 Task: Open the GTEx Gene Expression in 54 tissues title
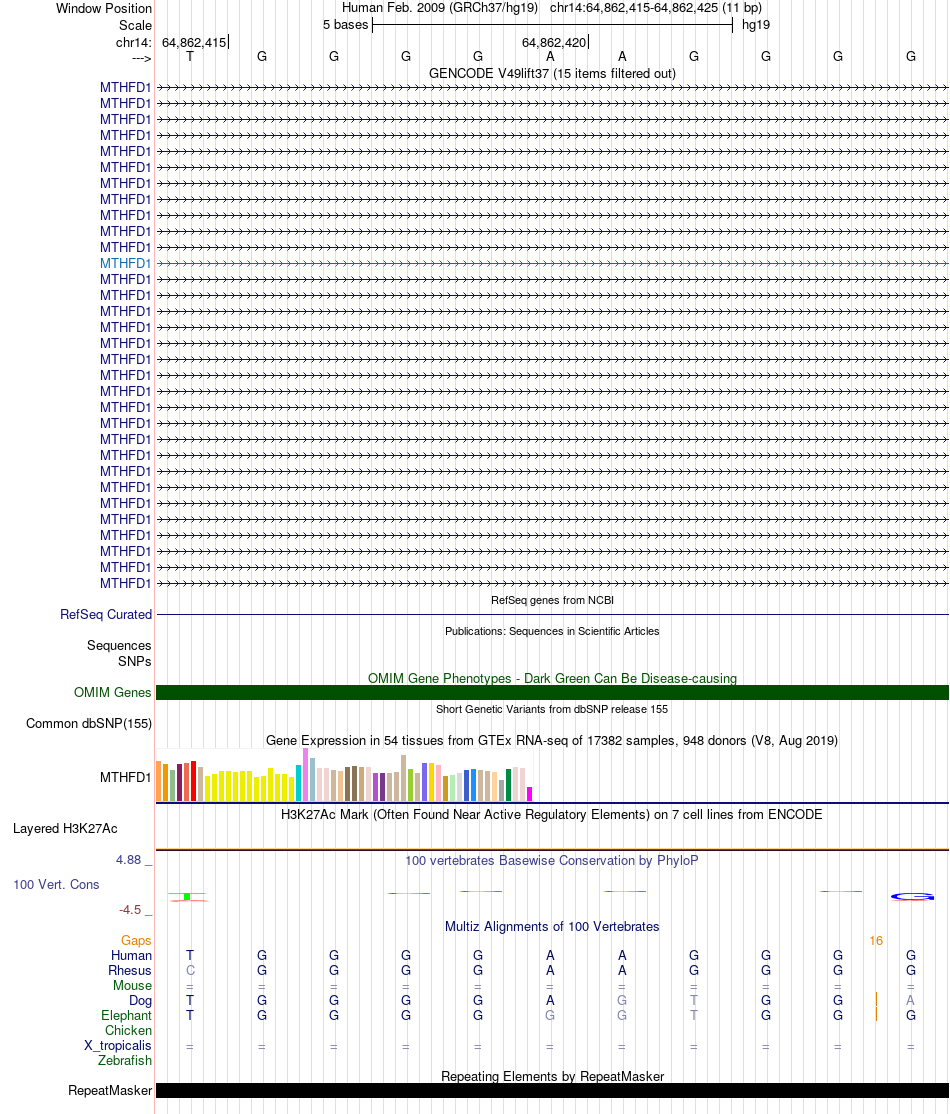click(552, 740)
